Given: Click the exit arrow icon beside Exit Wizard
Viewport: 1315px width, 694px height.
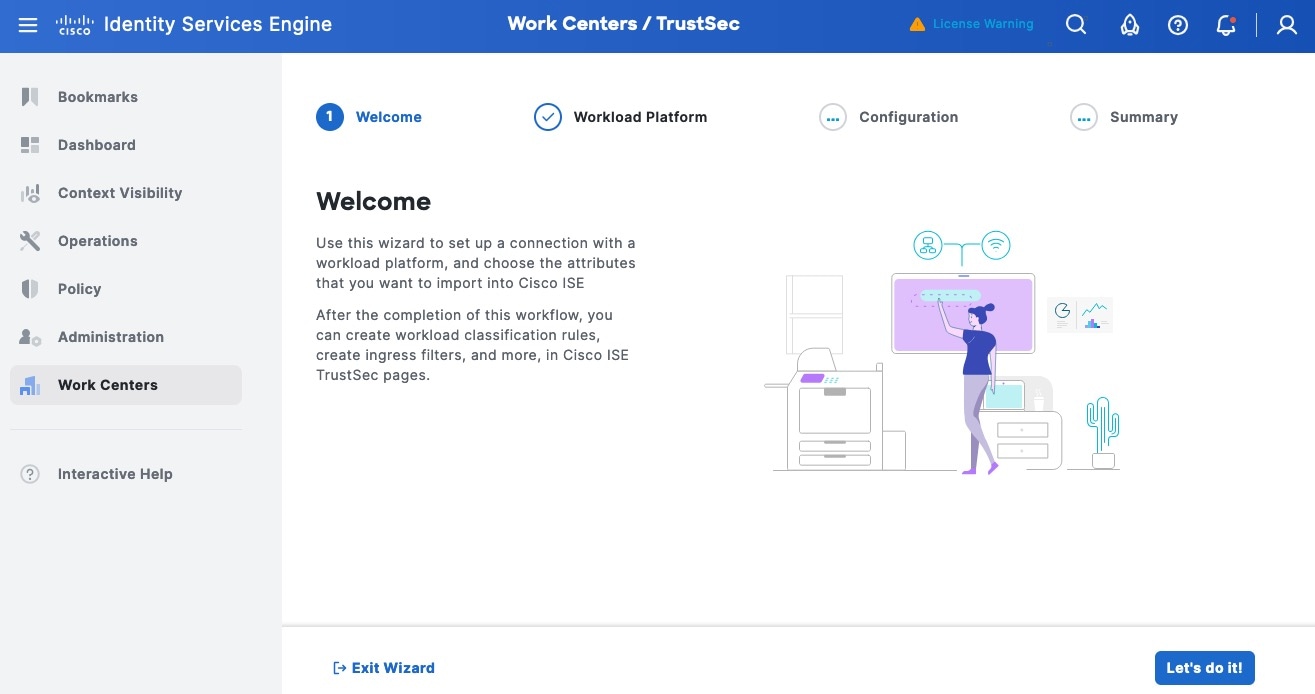Looking at the screenshot, I should coord(339,668).
